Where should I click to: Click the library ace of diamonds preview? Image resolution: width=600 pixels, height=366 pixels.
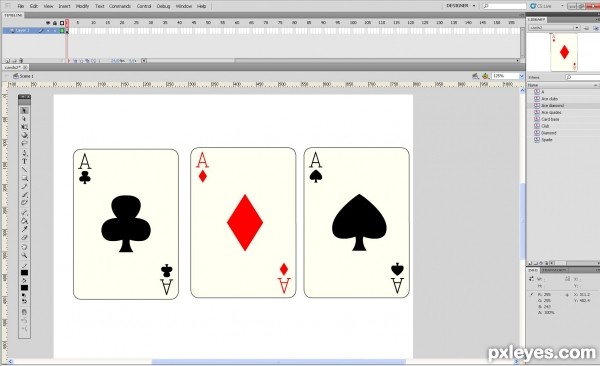click(x=564, y=52)
